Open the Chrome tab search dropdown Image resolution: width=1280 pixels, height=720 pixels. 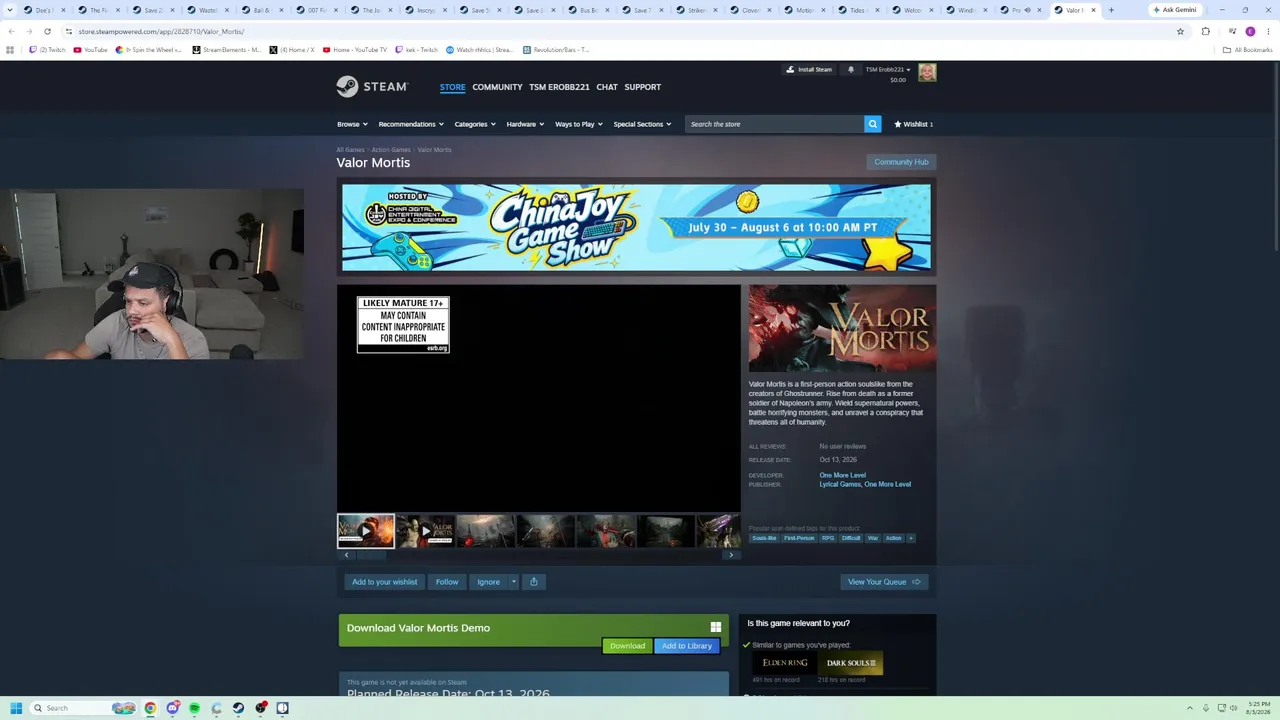[11, 10]
